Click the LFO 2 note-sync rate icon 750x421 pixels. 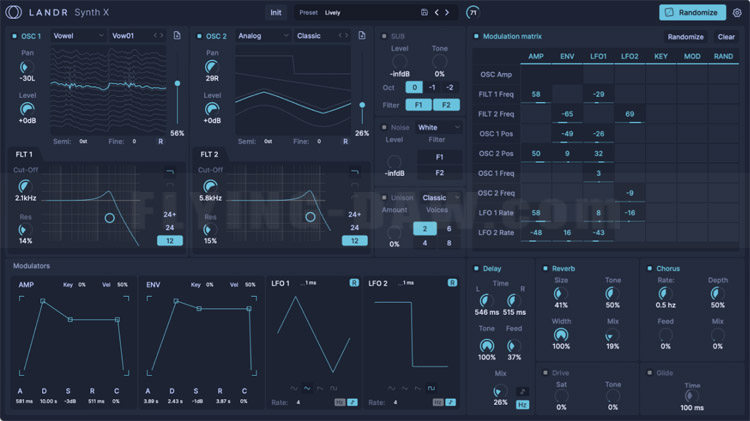tap(451, 402)
